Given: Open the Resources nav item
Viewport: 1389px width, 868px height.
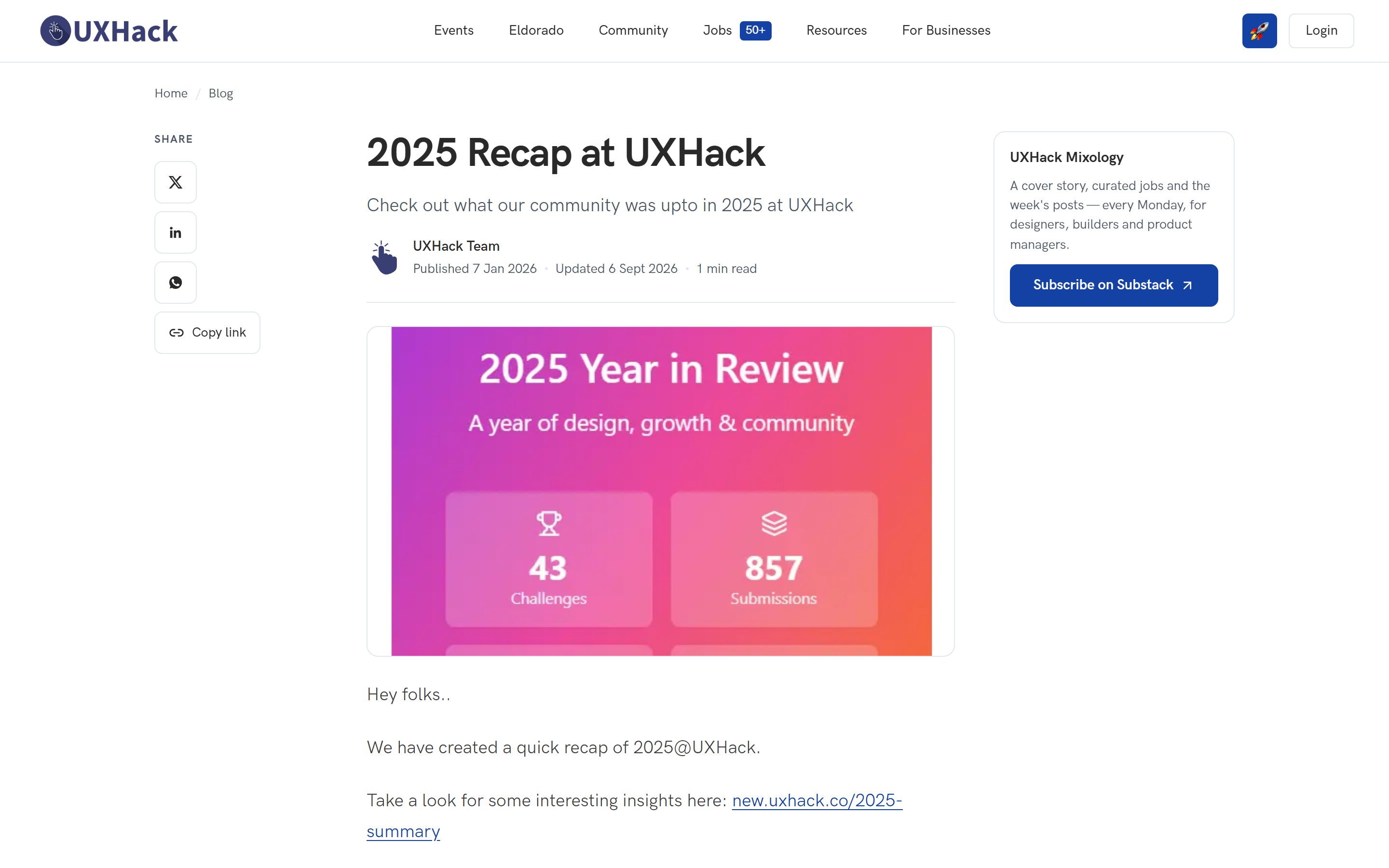Looking at the screenshot, I should point(836,30).
